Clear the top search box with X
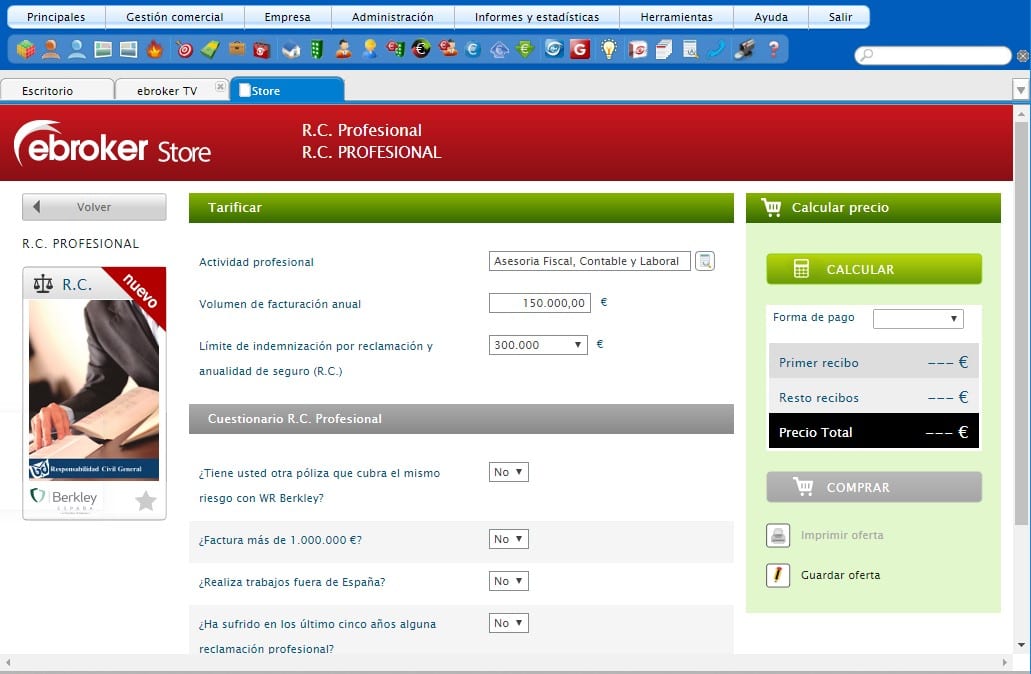The width and height of the screenshot is (1031, 674). pyautogui.click(x=1022, y=56)
